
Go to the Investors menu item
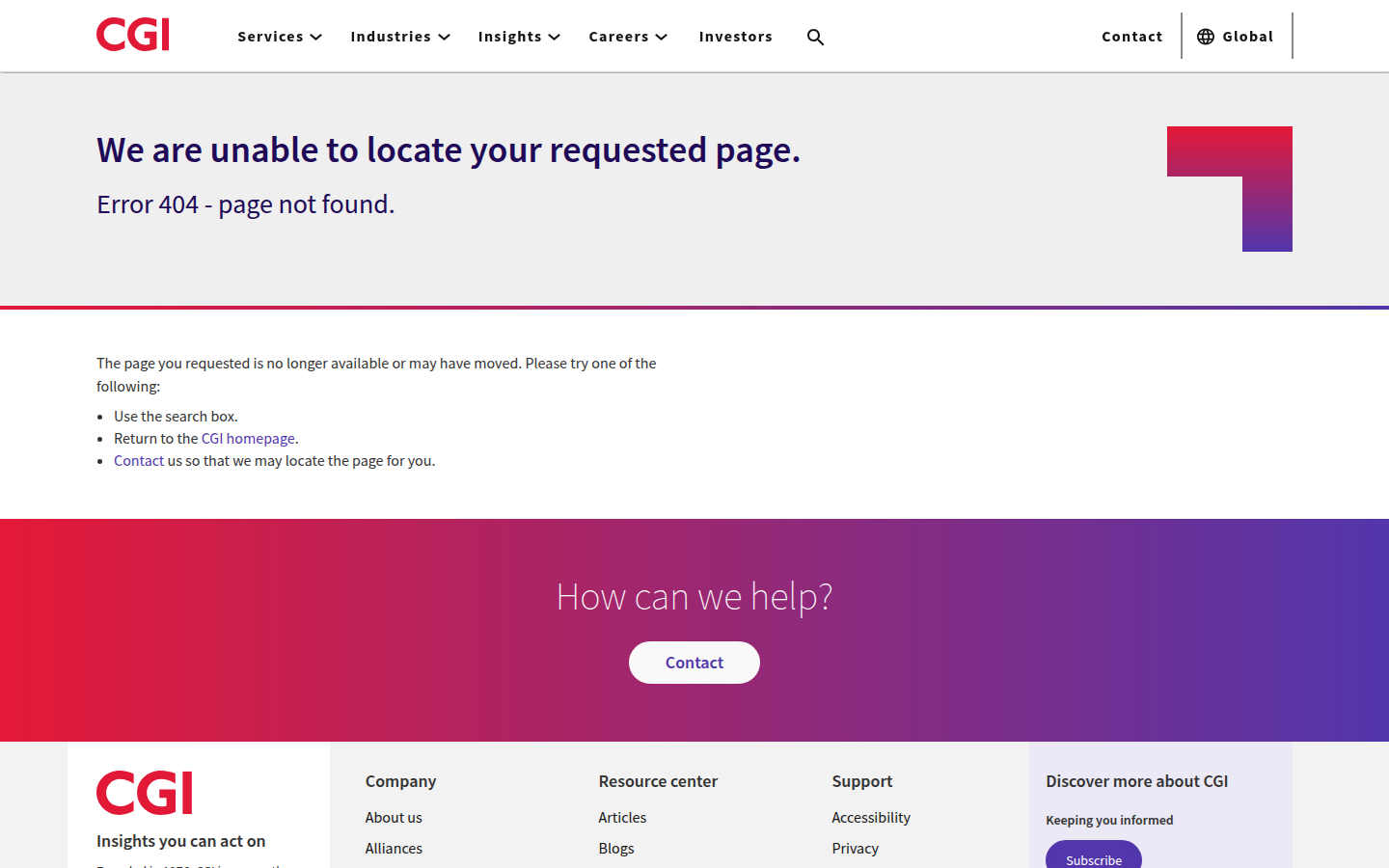pyautogui.click(x=735, y=37)
